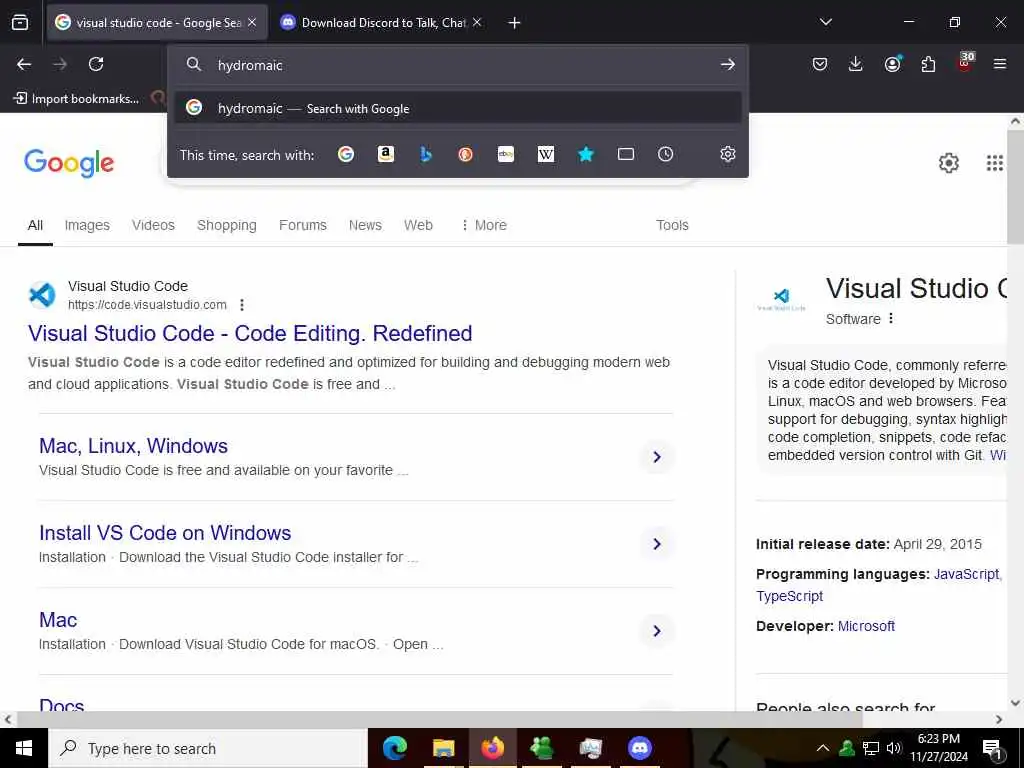Open the extension icon with 30 badge
Screen dimensions: 1024x768
point(965,63)
